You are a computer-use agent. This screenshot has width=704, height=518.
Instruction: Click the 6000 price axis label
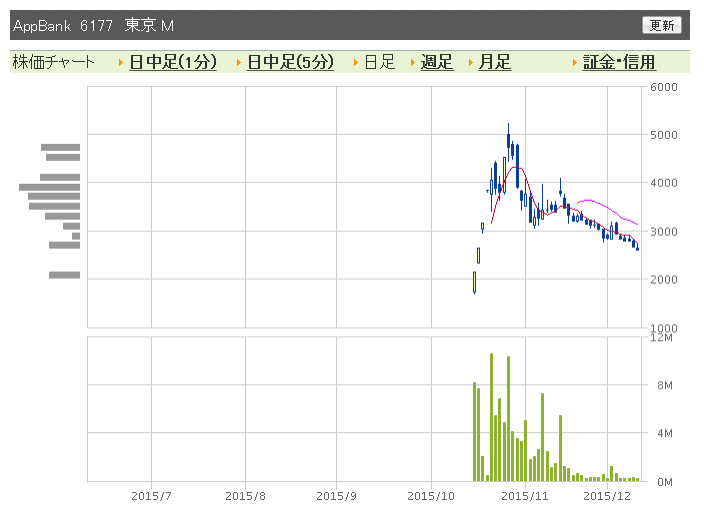(x=664, y=87)
